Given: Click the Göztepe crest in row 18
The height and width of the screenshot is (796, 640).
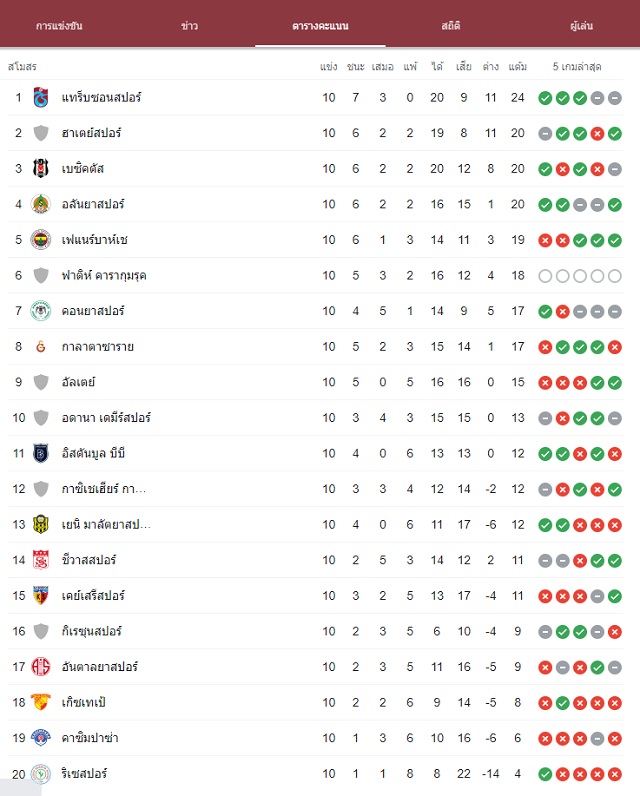Looking at the screenshot, I should click(x=41, y=702).
